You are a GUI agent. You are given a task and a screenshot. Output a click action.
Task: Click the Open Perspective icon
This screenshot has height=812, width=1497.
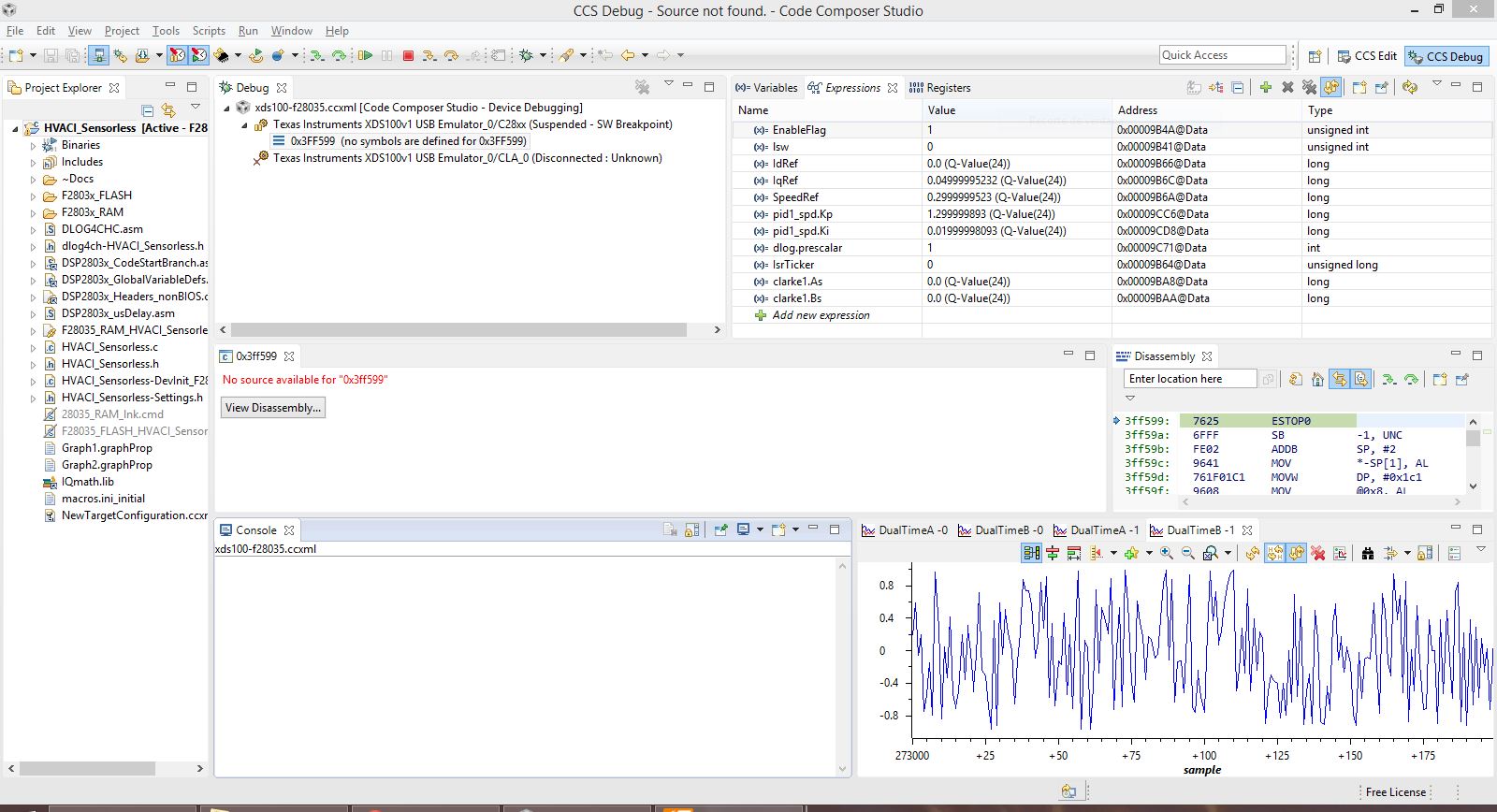click(1315, 56)
